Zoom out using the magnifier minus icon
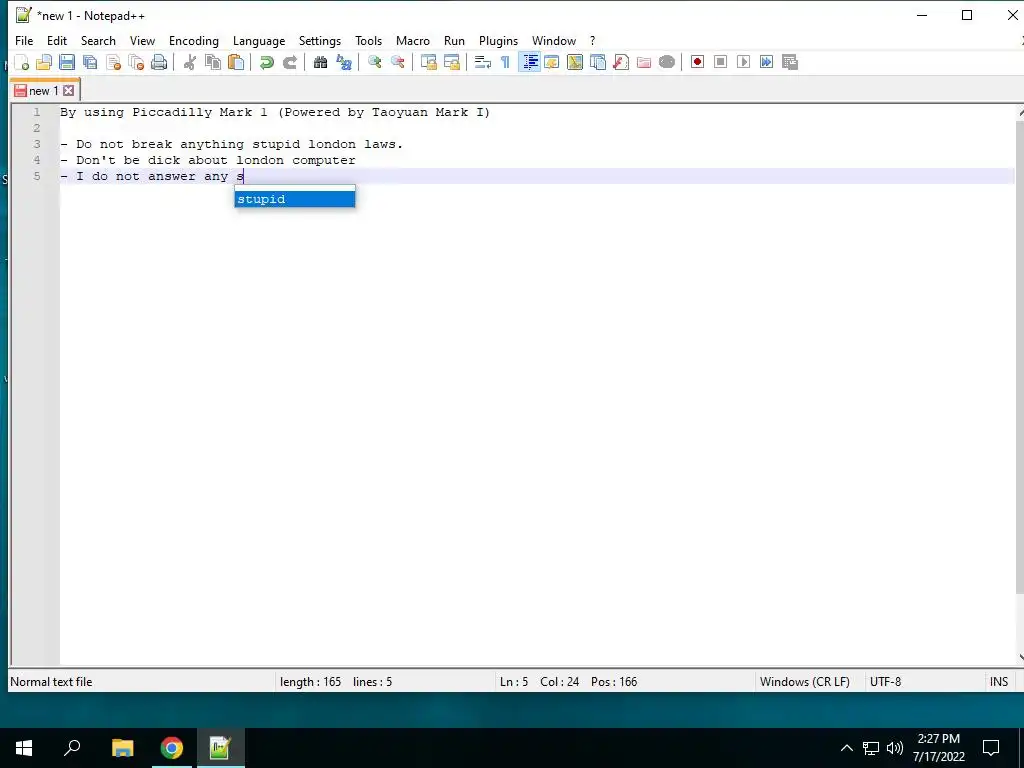The width and height of the screenshot is (1024, 768). pyautogui.click(x=398, y=62)
